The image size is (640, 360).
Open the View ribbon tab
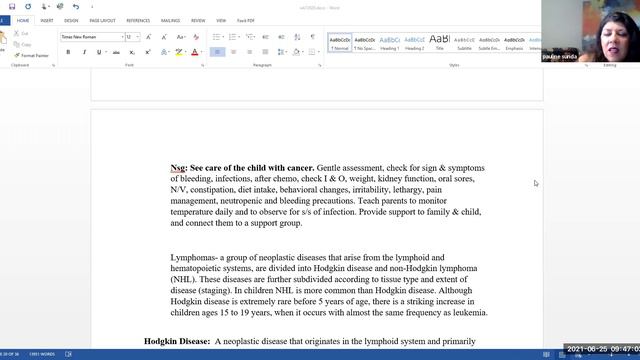click(x=221, y=20)
